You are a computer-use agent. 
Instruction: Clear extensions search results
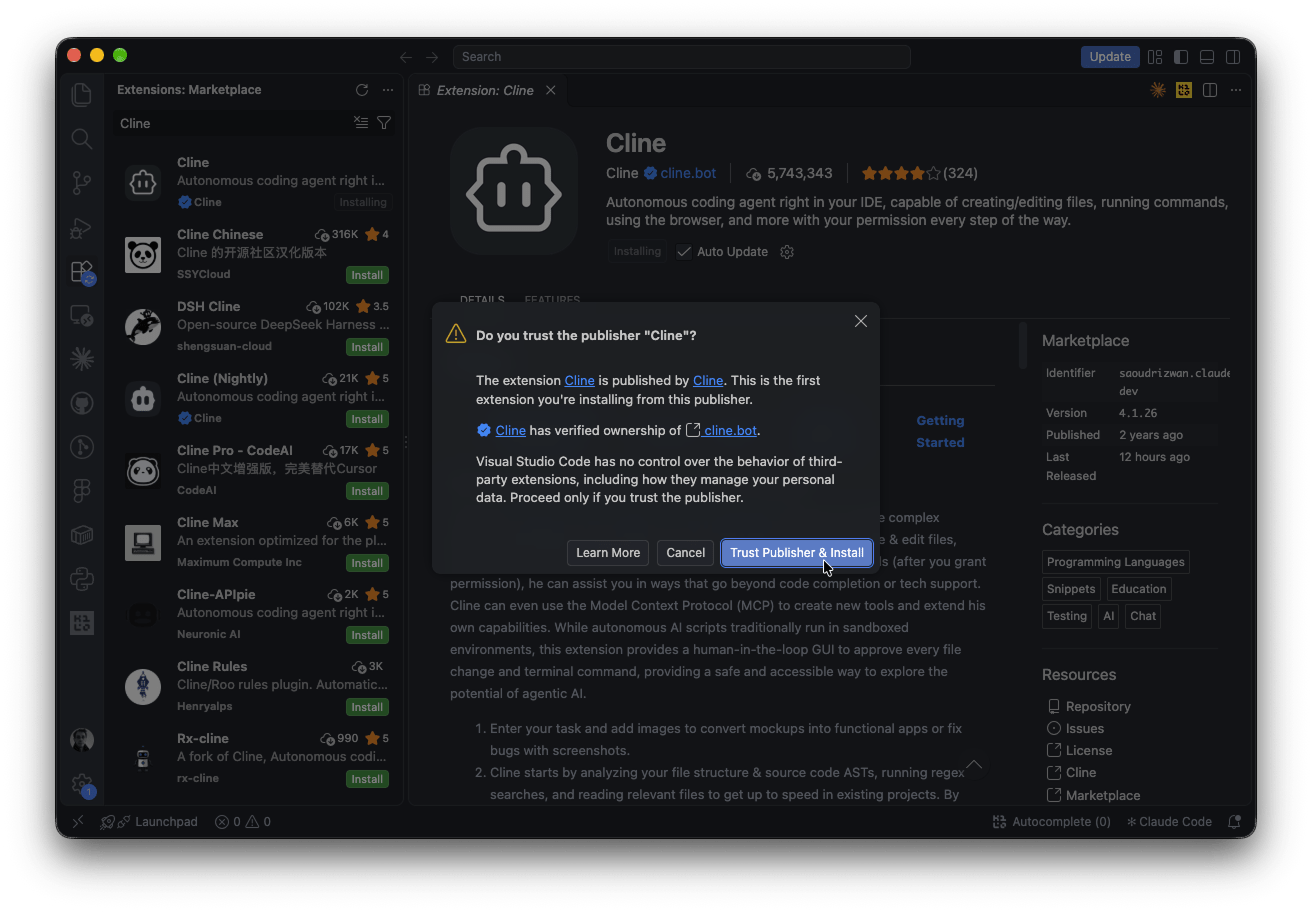pyautogui.click(x=361, y=122)
